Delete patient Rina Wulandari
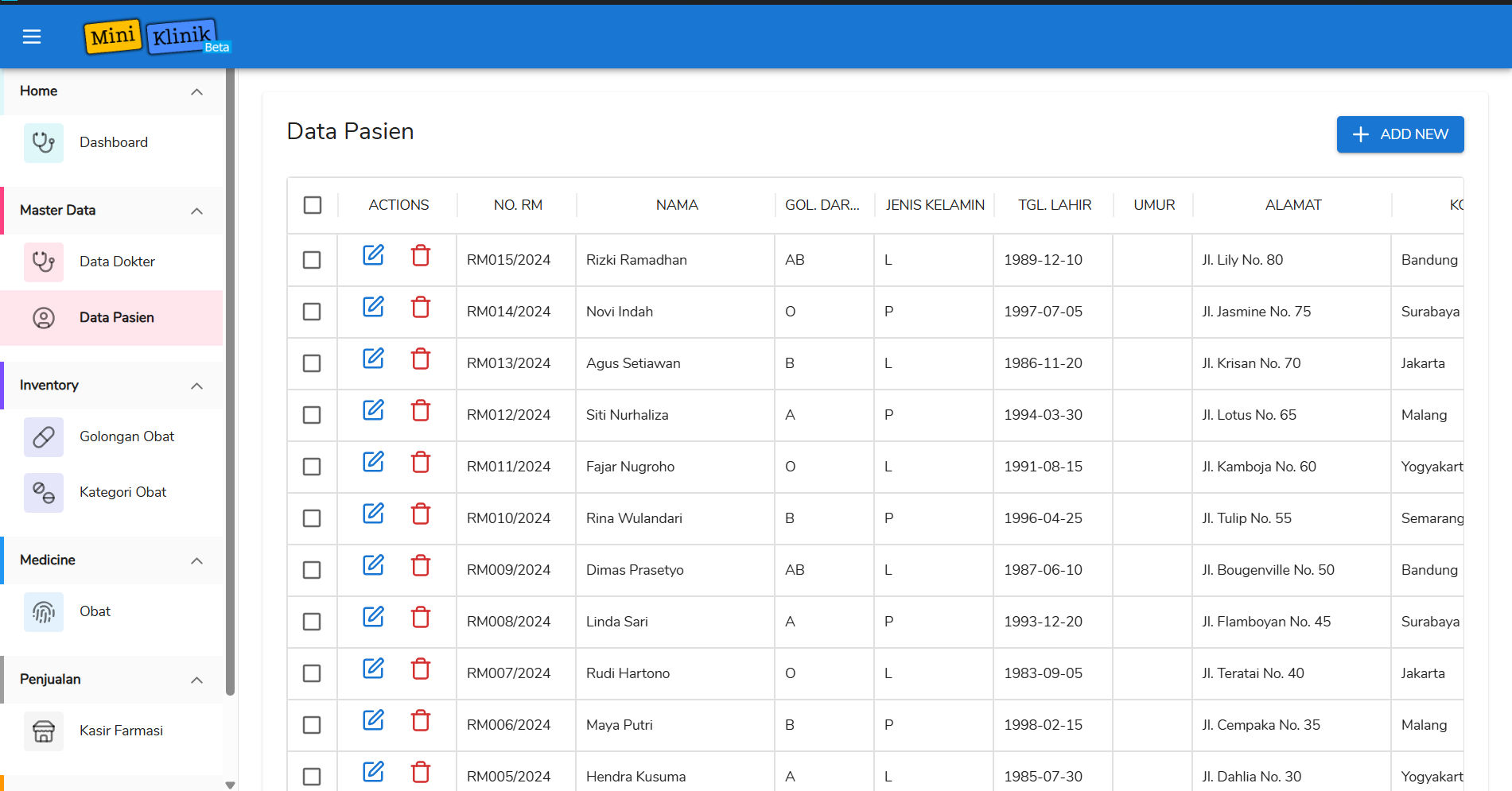Screen dimensions: 1512x791 421,514
